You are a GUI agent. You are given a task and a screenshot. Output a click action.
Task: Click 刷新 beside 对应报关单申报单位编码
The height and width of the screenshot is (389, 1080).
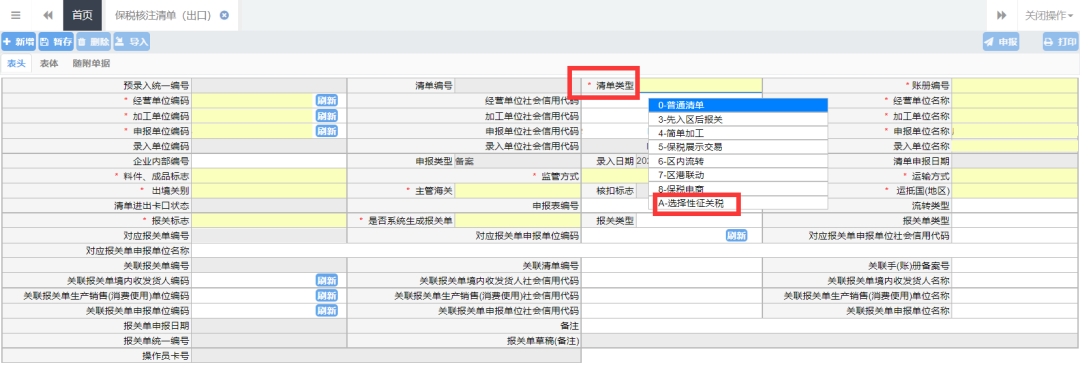736,235
